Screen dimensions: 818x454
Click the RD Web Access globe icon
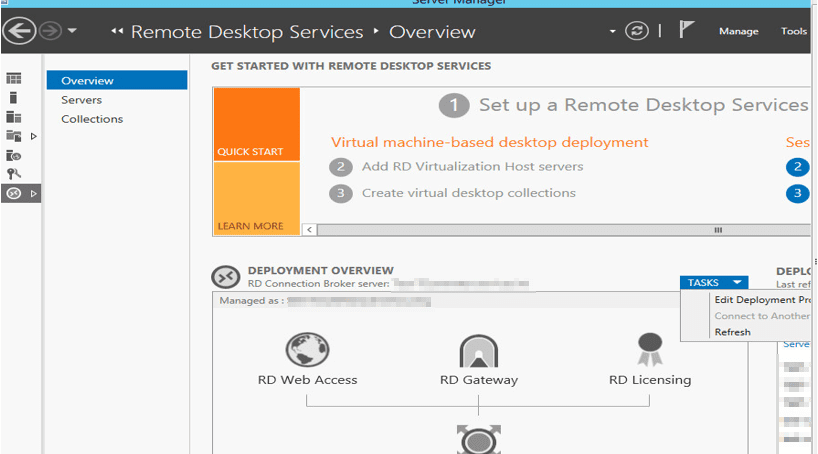(307, 351)
